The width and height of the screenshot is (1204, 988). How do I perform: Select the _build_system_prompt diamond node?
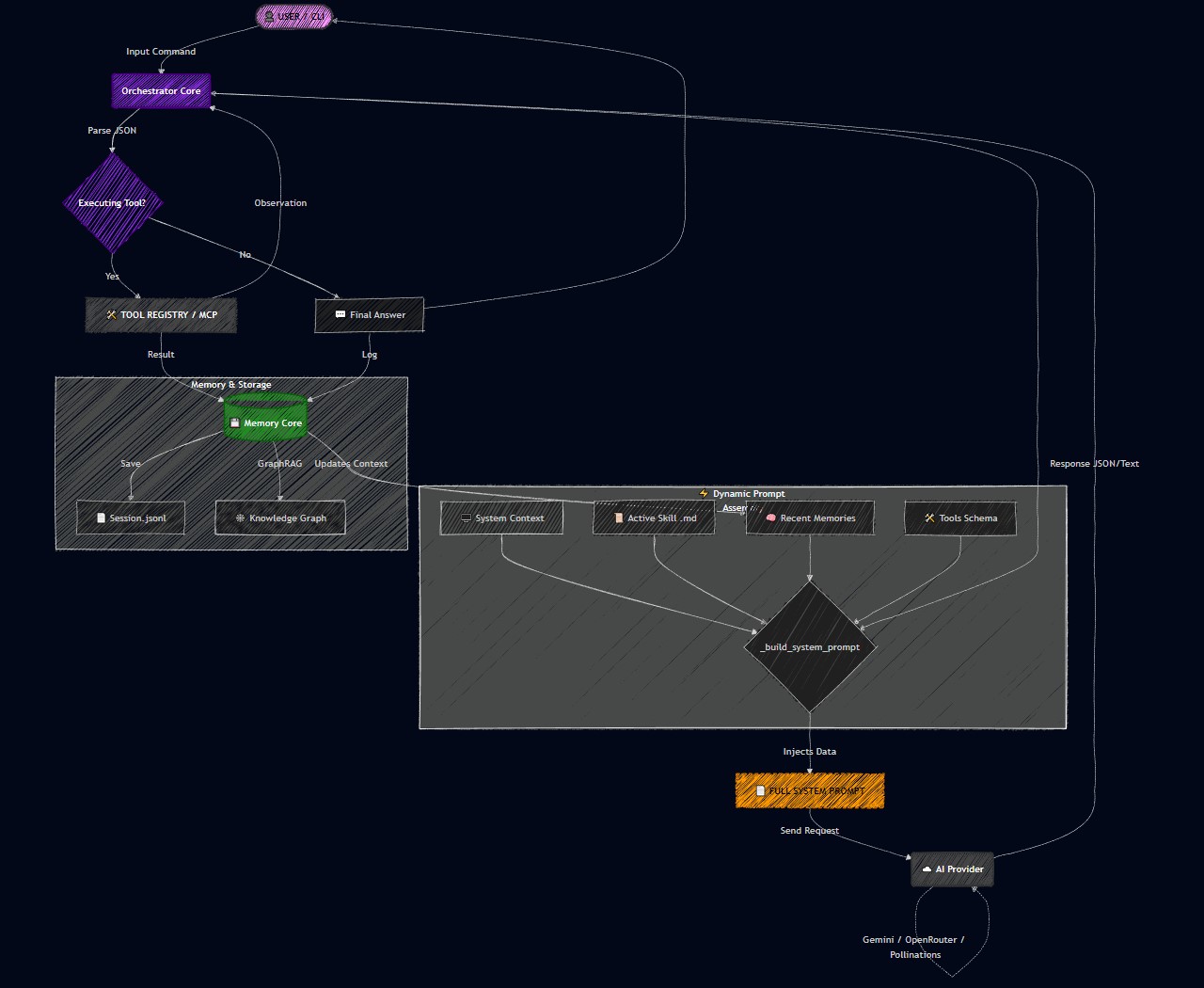(x=810, y=646)
